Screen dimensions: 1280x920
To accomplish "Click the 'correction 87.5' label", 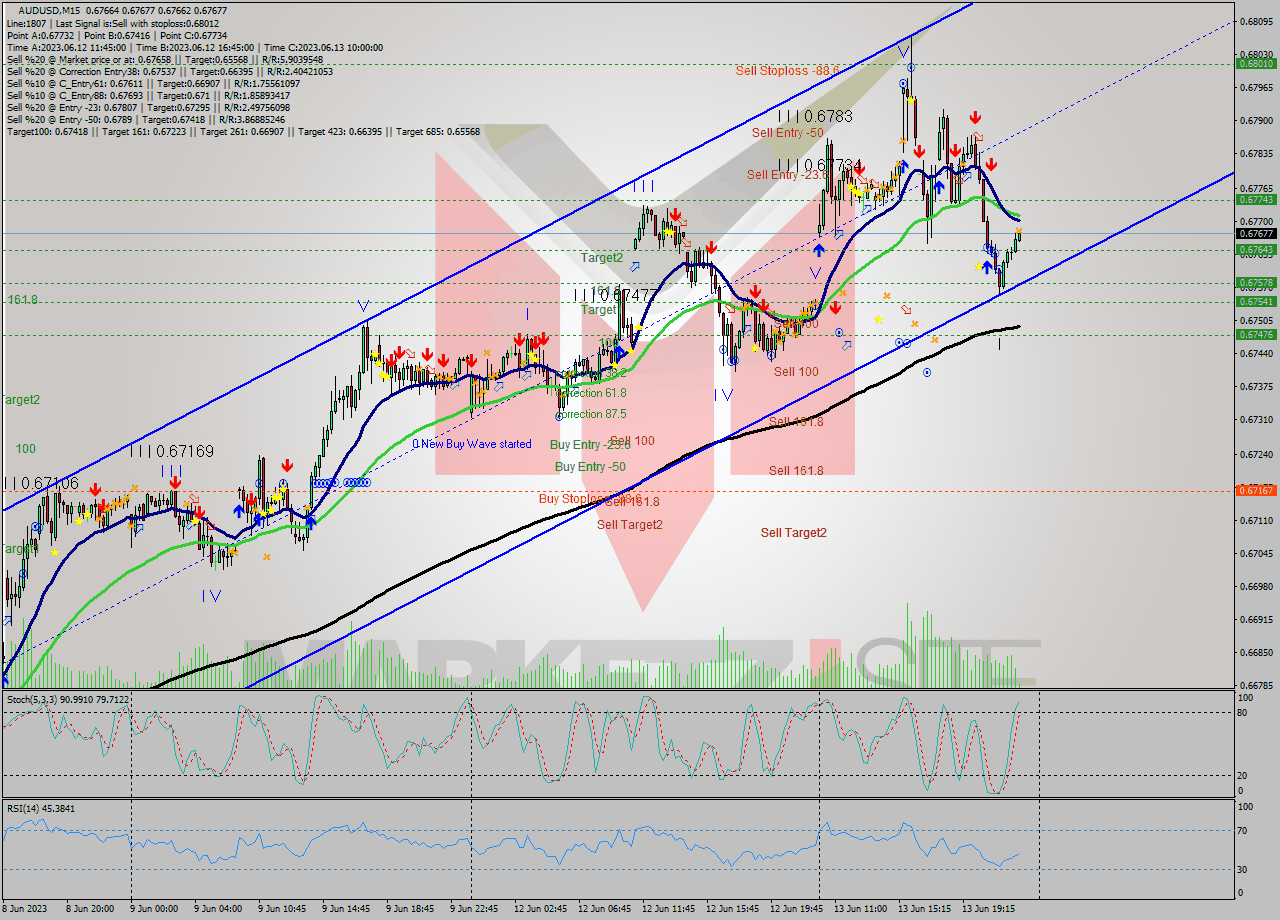I will point(592,414).
